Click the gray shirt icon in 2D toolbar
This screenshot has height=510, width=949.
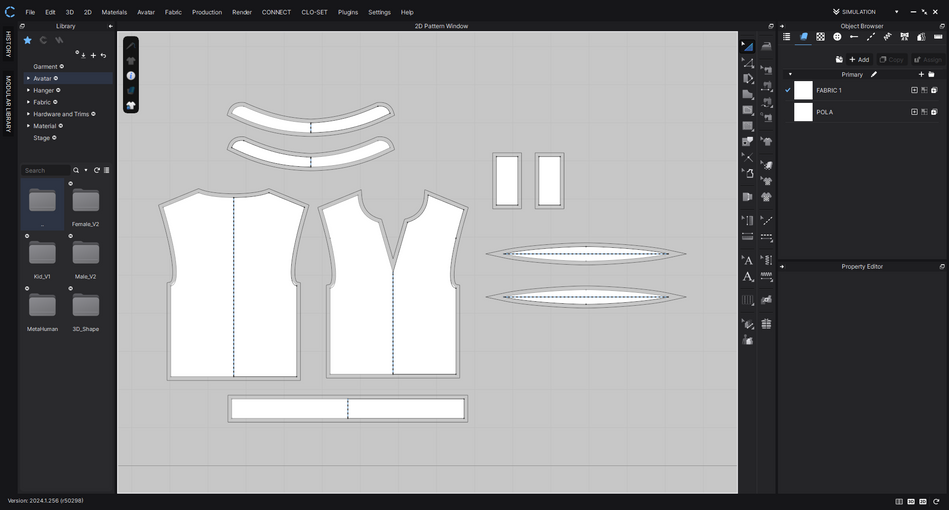tap(131, 61)
